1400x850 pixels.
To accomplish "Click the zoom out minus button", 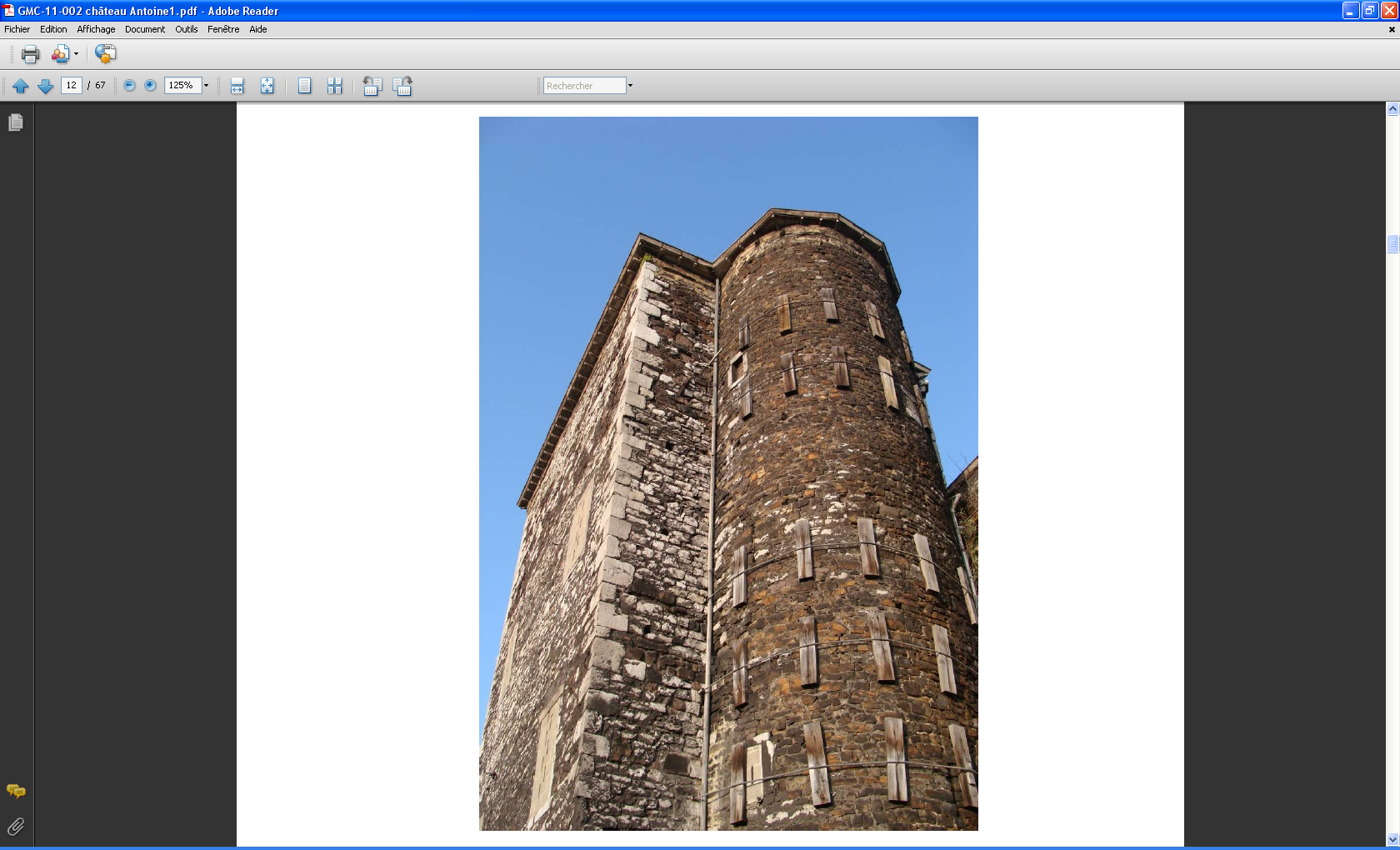I will [x=129, y=85].
